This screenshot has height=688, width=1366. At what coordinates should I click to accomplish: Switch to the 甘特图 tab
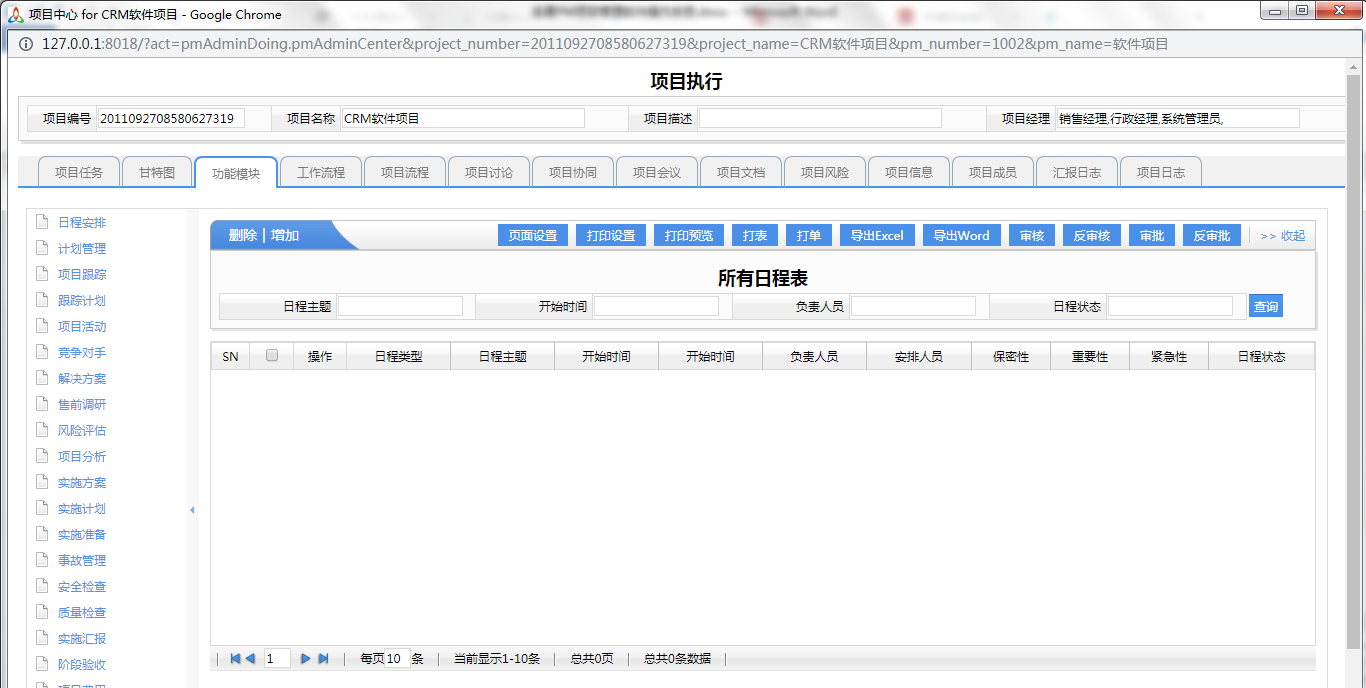[x=157, y=172]
